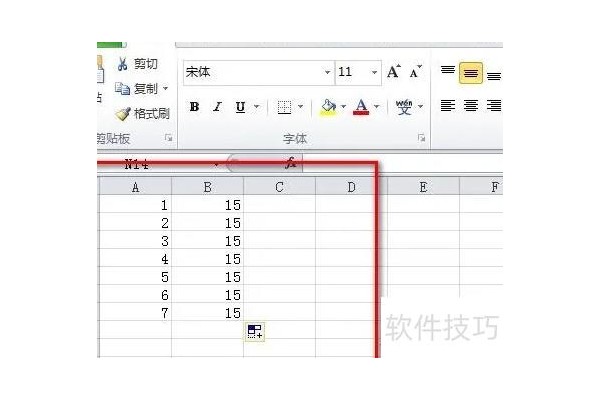Apply cell borders icon

(284, 107)
